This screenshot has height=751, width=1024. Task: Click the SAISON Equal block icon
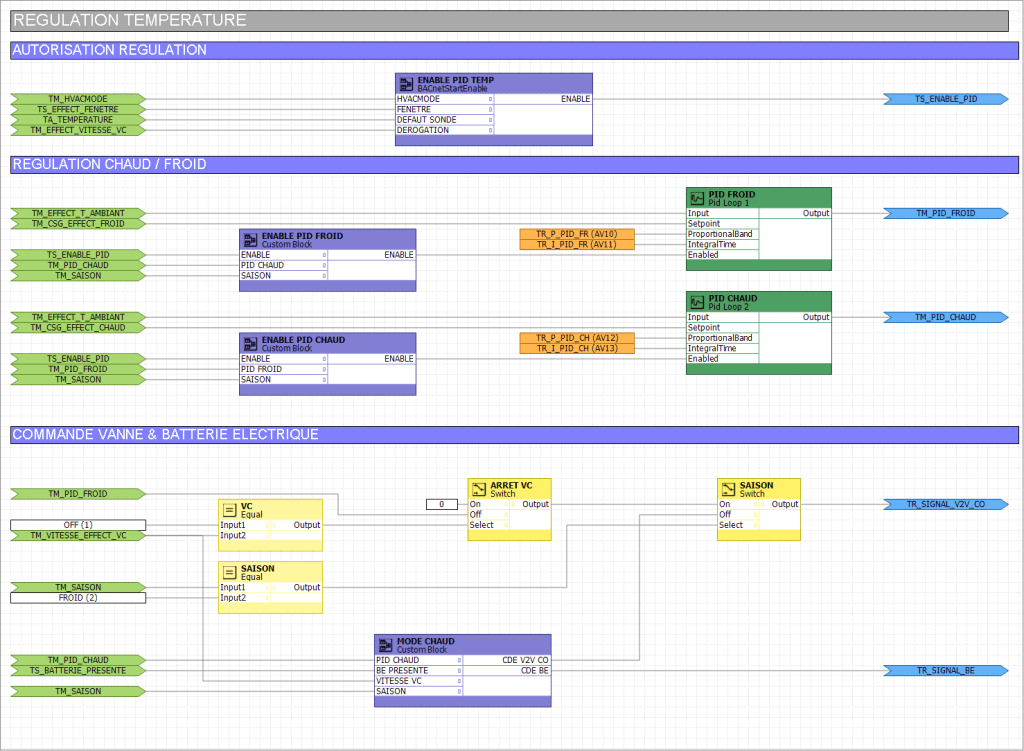point(229,573)
